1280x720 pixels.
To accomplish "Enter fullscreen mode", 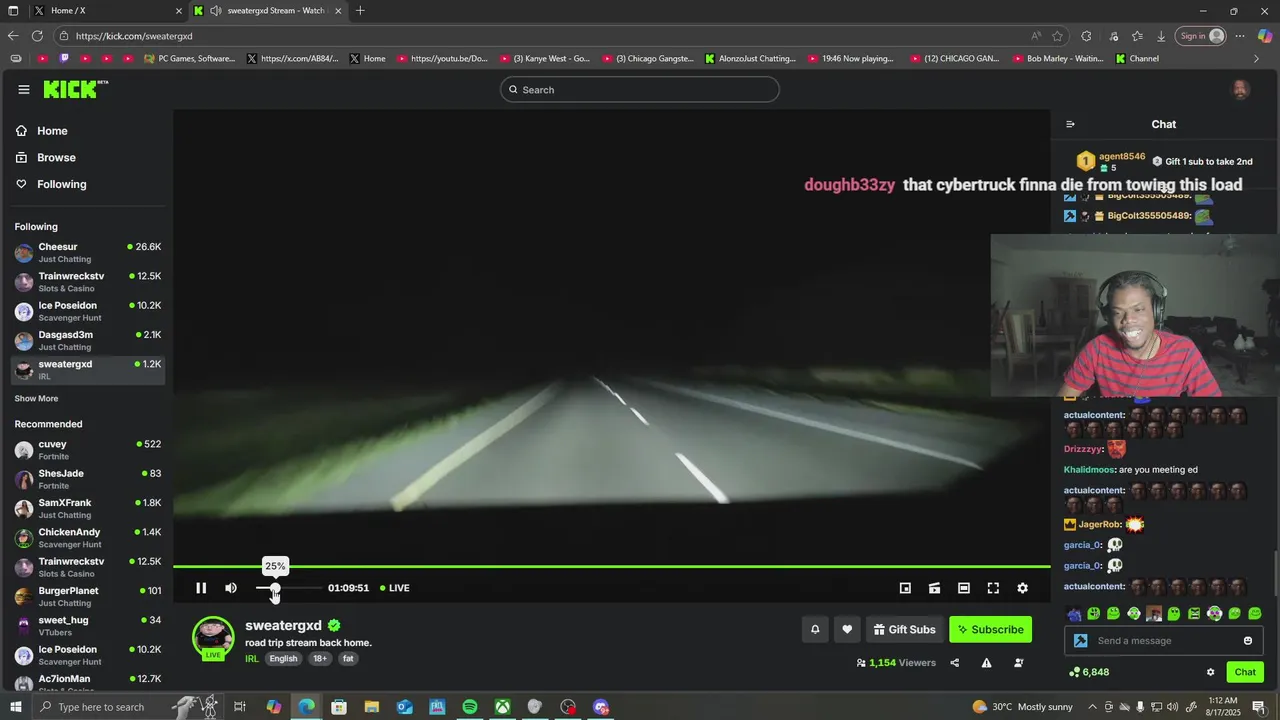I will point(993,588).
